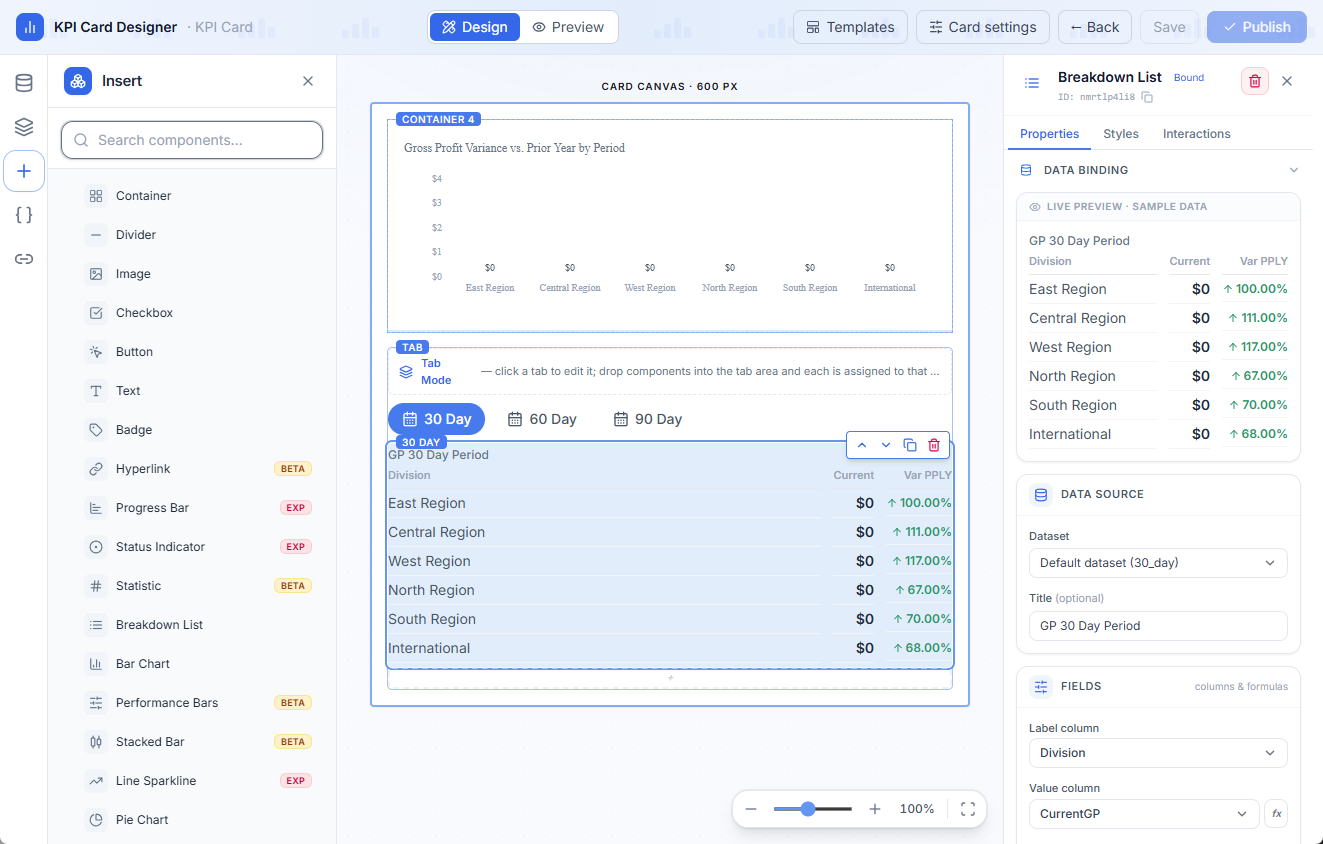The image size is (1323, 844).
Task: Open the Properties tab
Action: point(1049,134)
